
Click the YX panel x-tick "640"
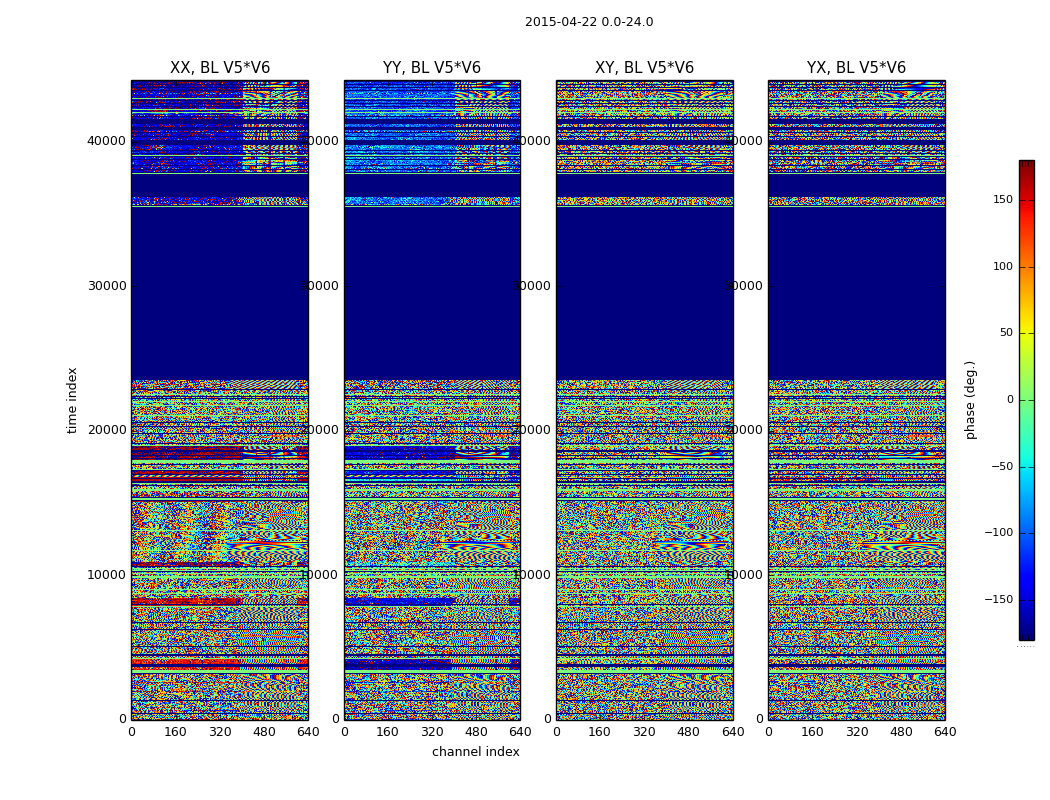coord(945,732)
